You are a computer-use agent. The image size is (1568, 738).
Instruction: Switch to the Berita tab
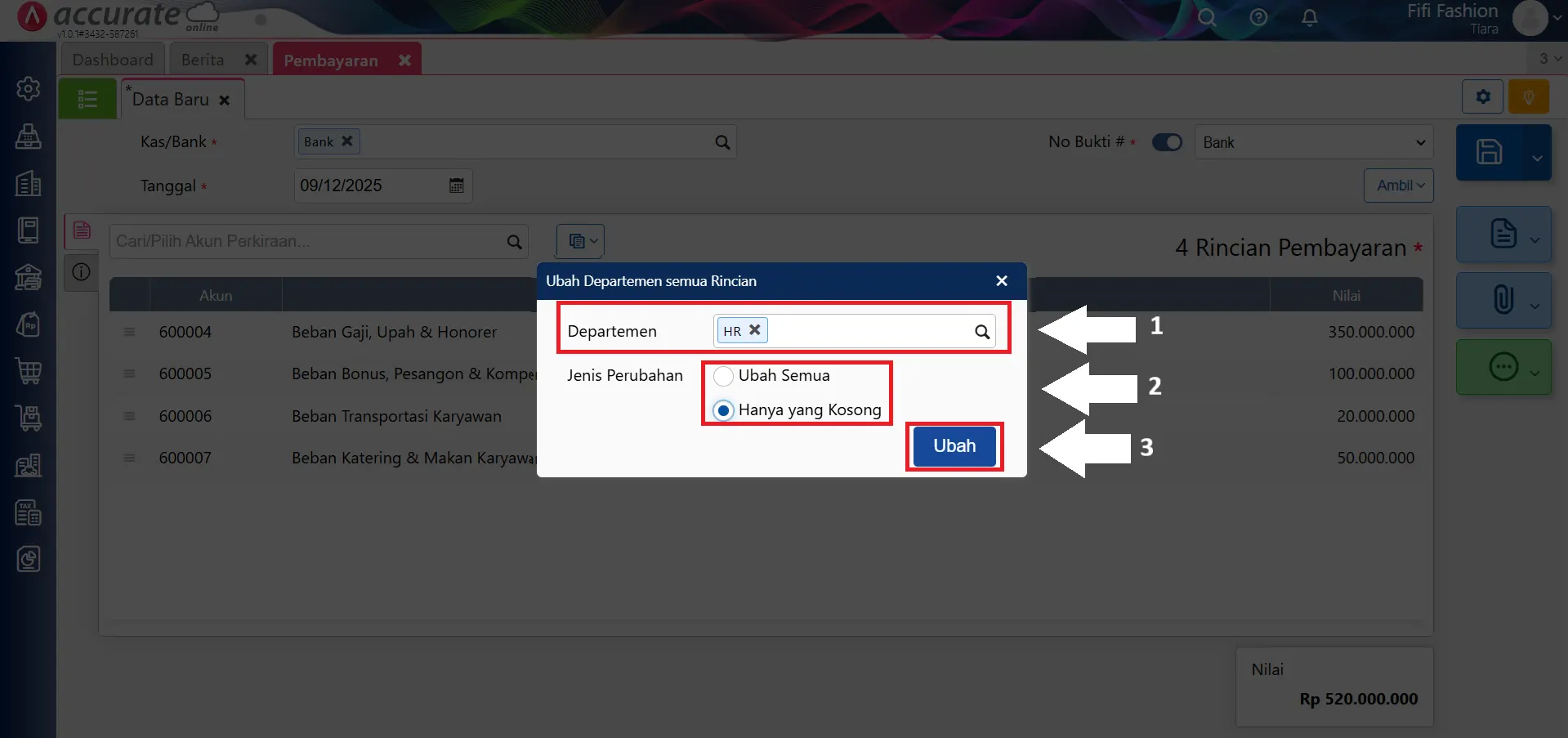click(203, 60)
